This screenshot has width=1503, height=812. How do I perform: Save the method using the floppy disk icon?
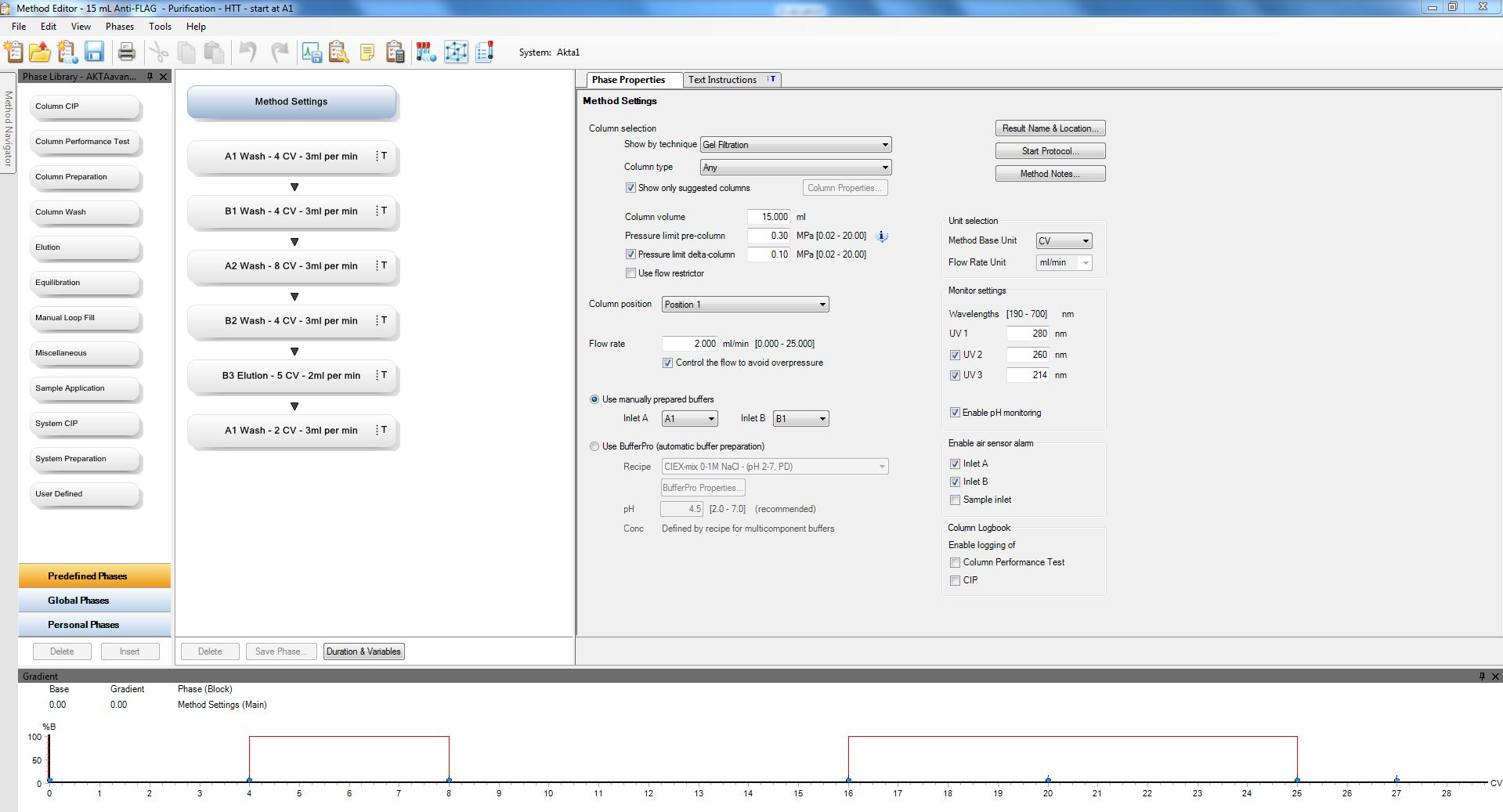click(94, 52)
